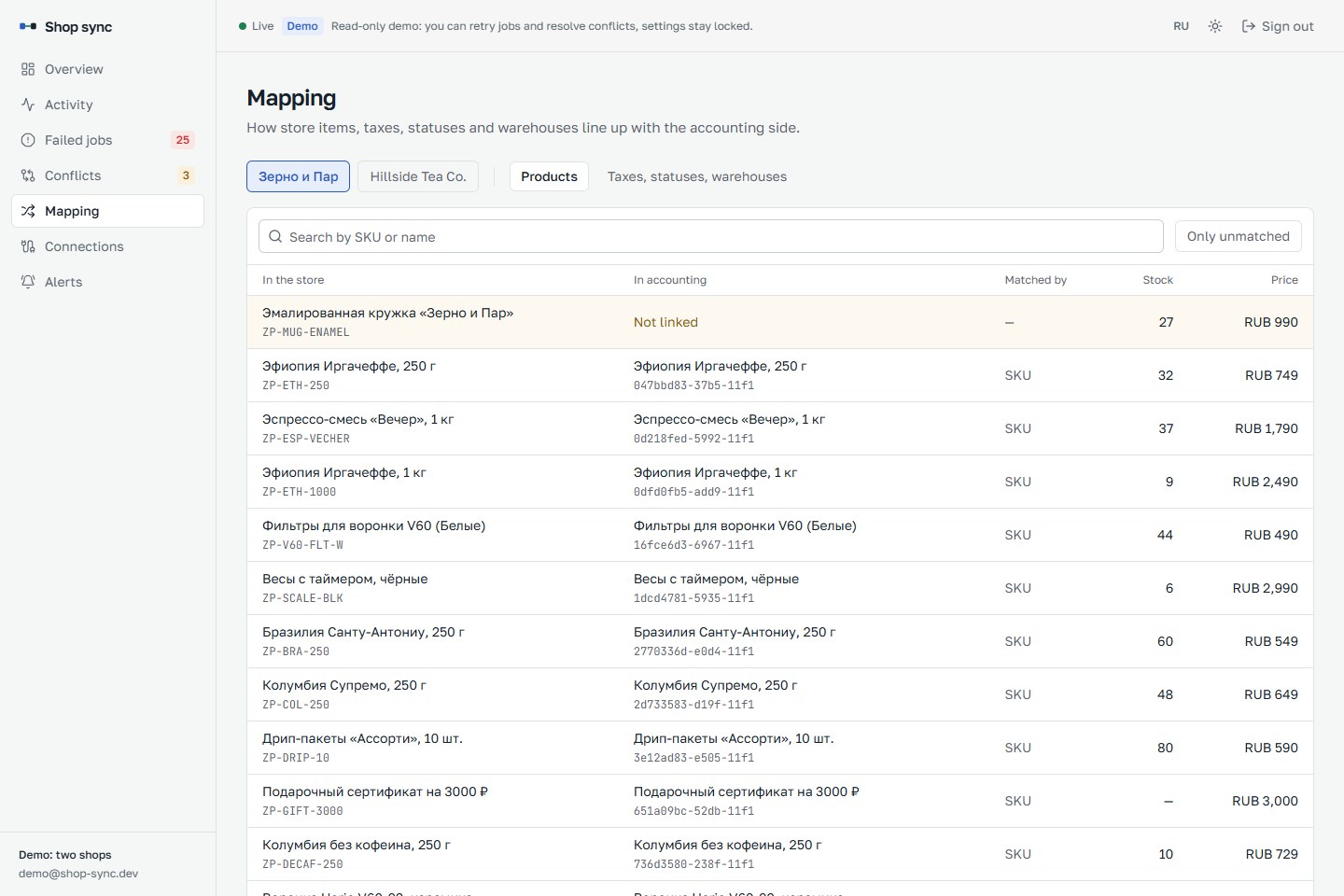Open Taxes, statuses, warehouses tab
This screenshot has width=1344, height=896.
(x=697, y=176)
